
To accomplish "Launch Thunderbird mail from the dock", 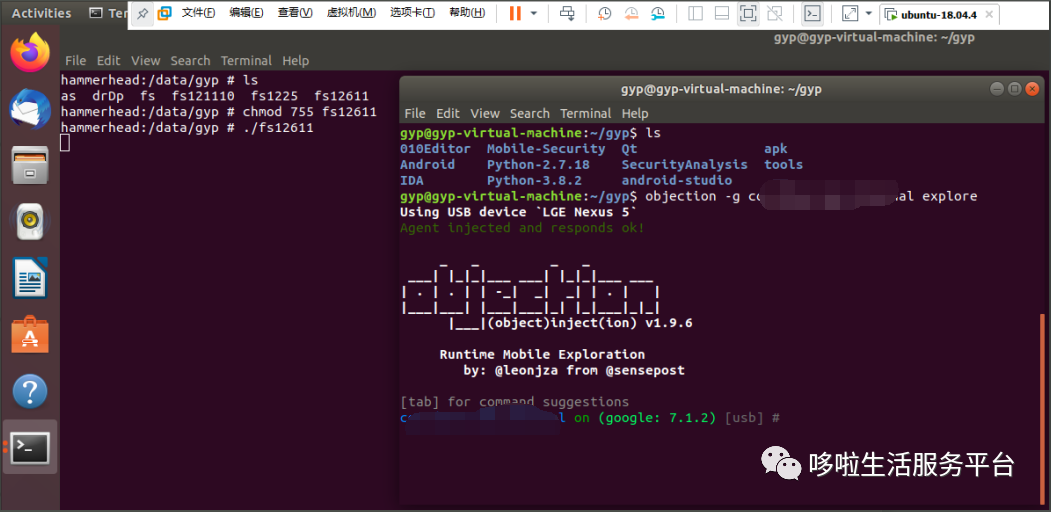I will pos(30,109).
